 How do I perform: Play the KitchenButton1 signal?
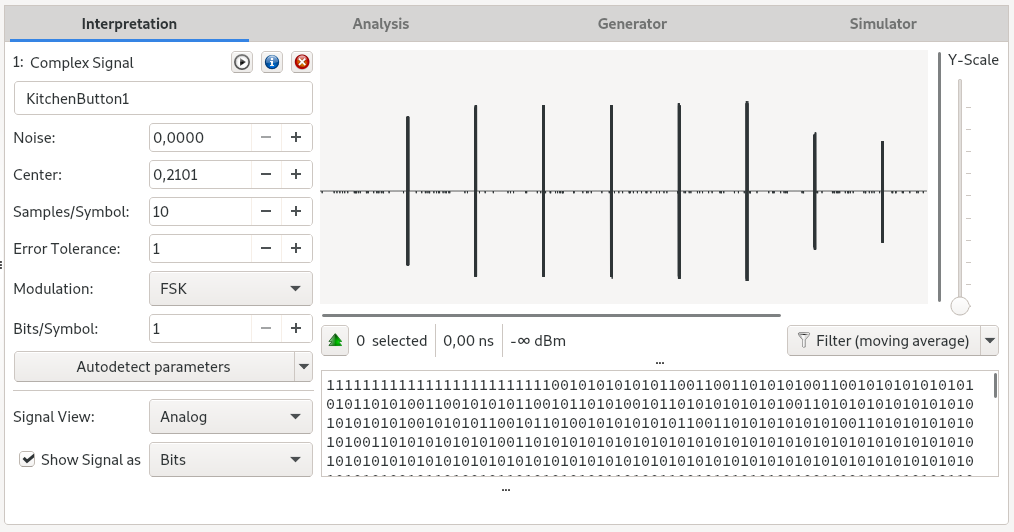pyautogui.click(x=242, y=62)
